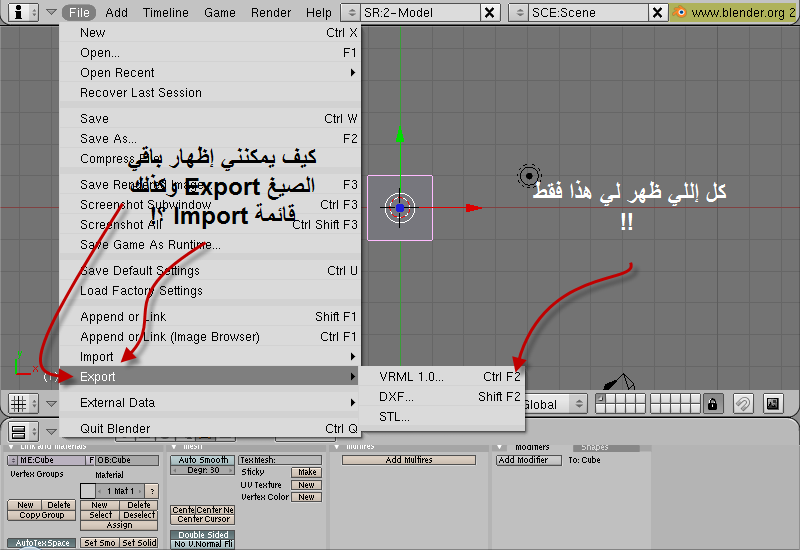
Task: Collapse buttons window header menu triangle
Action: 51,432
